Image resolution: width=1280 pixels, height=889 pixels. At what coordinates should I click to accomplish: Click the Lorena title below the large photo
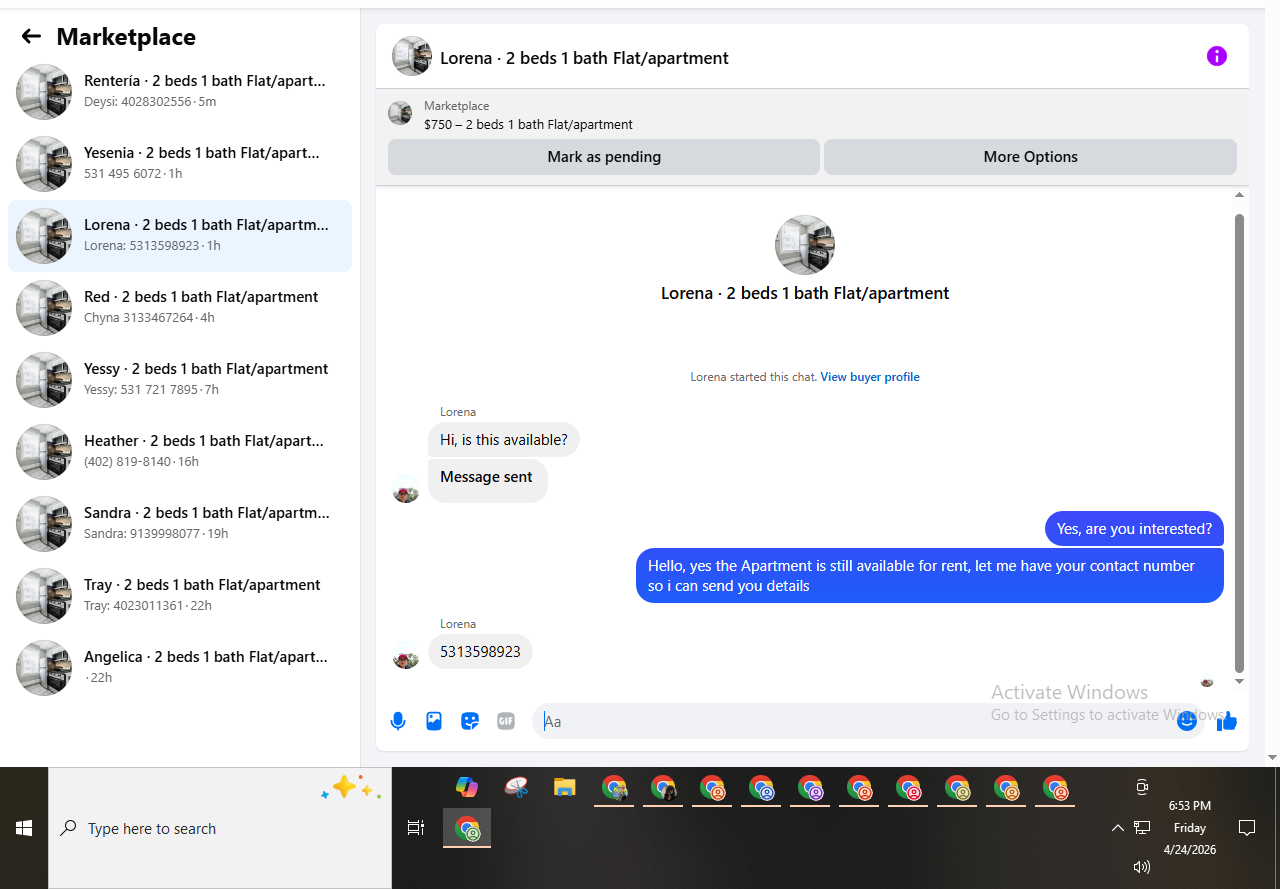point(805,294)
